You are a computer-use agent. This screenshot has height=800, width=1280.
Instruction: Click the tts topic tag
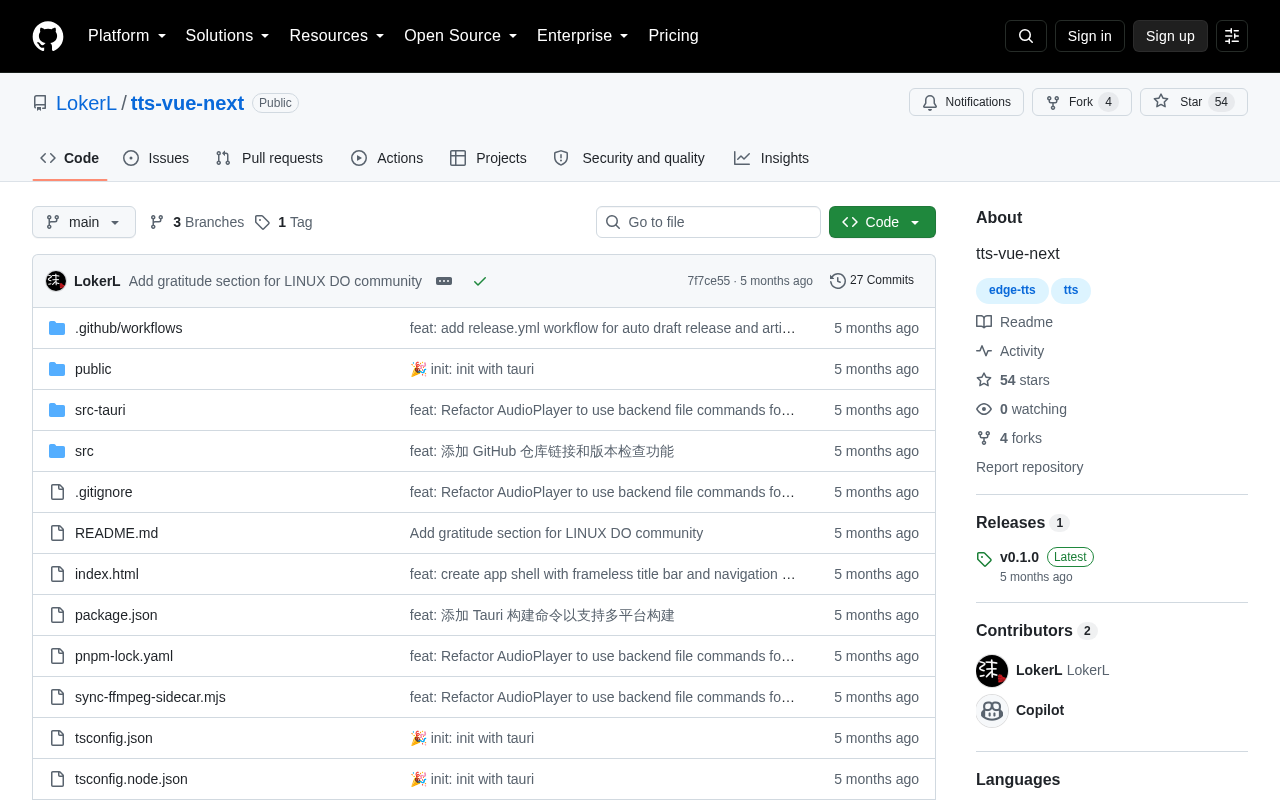coord(1071,290)
